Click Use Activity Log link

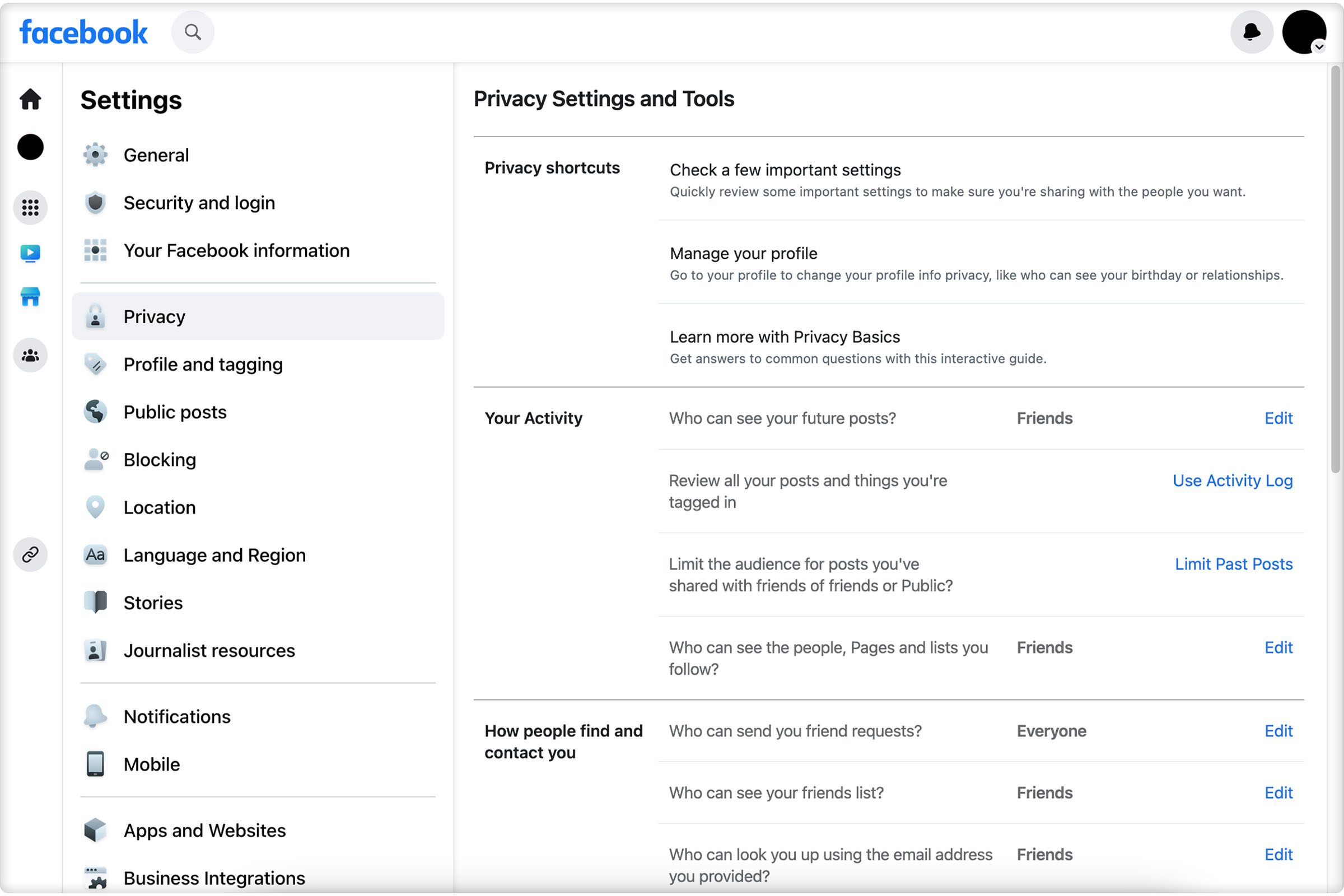point(1233,480)
